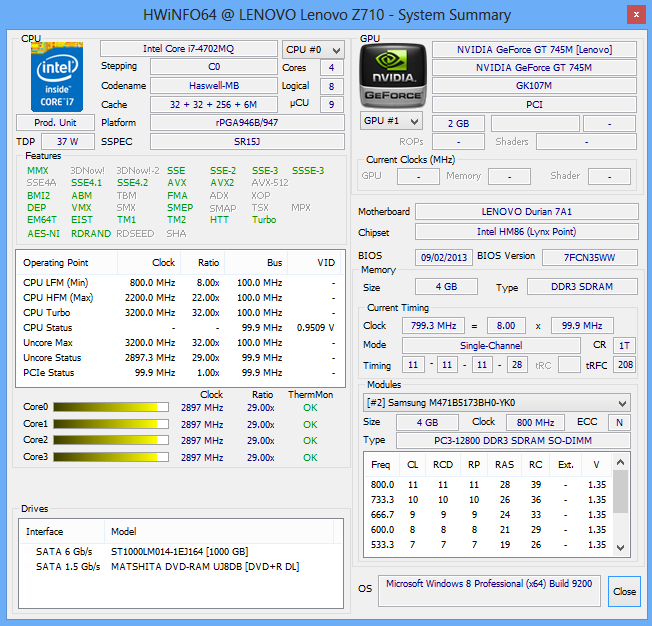Click the Intel Core i7-4702MQ name field
The image size is (652, 626).
click(x=189, y=49)
